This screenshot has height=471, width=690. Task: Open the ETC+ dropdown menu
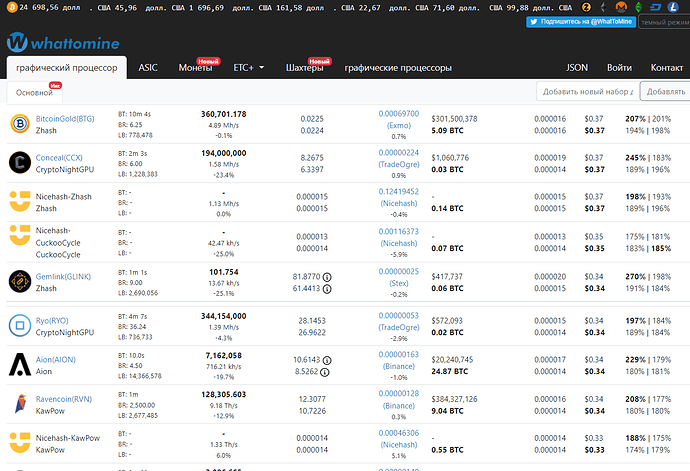click(x=249, y=67)
